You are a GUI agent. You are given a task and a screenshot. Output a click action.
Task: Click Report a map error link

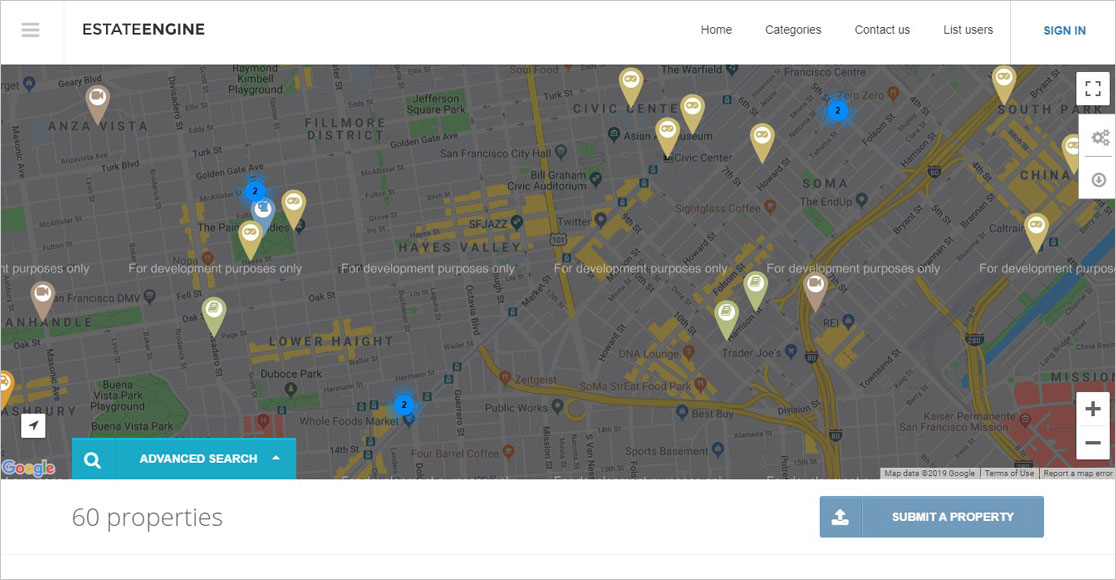point(1078,473)
